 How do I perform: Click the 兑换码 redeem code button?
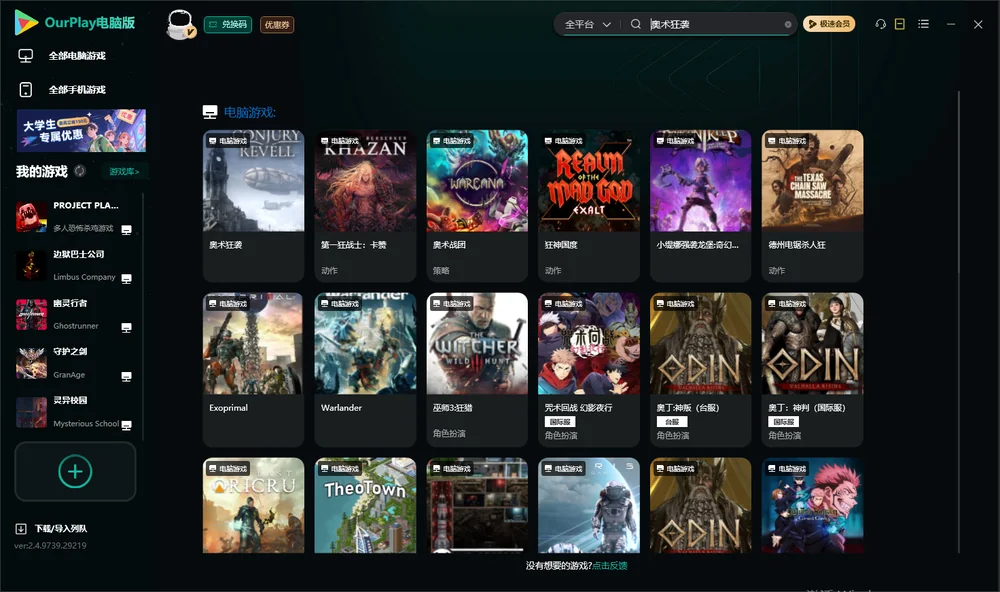(x=228, y=25)
